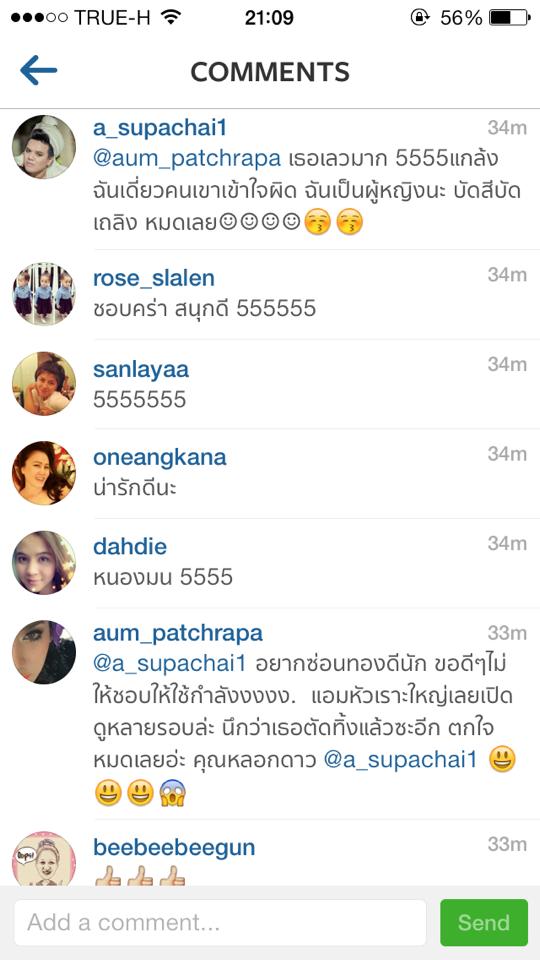Open beebeebeegun's cartoon avatar
This screenshot has width=540, height=960.
point(44,858)
